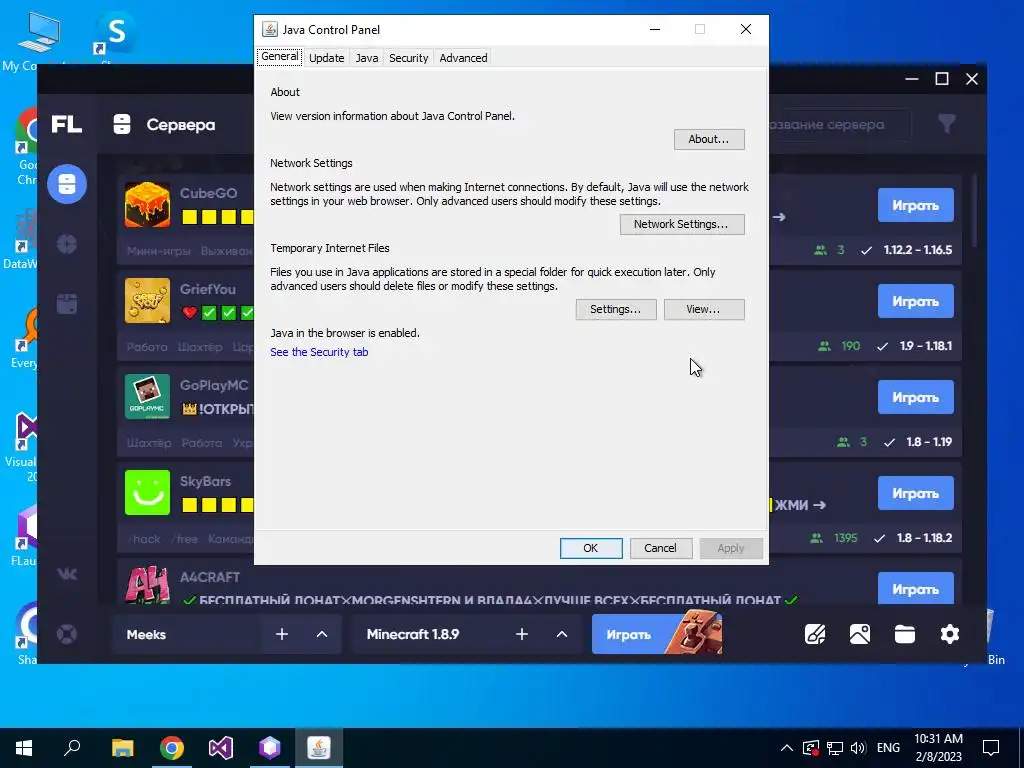Expand the Minecraft 1.8.9 version selector
This screenshot has width=1024, height=768.
[x=562, y=634]
